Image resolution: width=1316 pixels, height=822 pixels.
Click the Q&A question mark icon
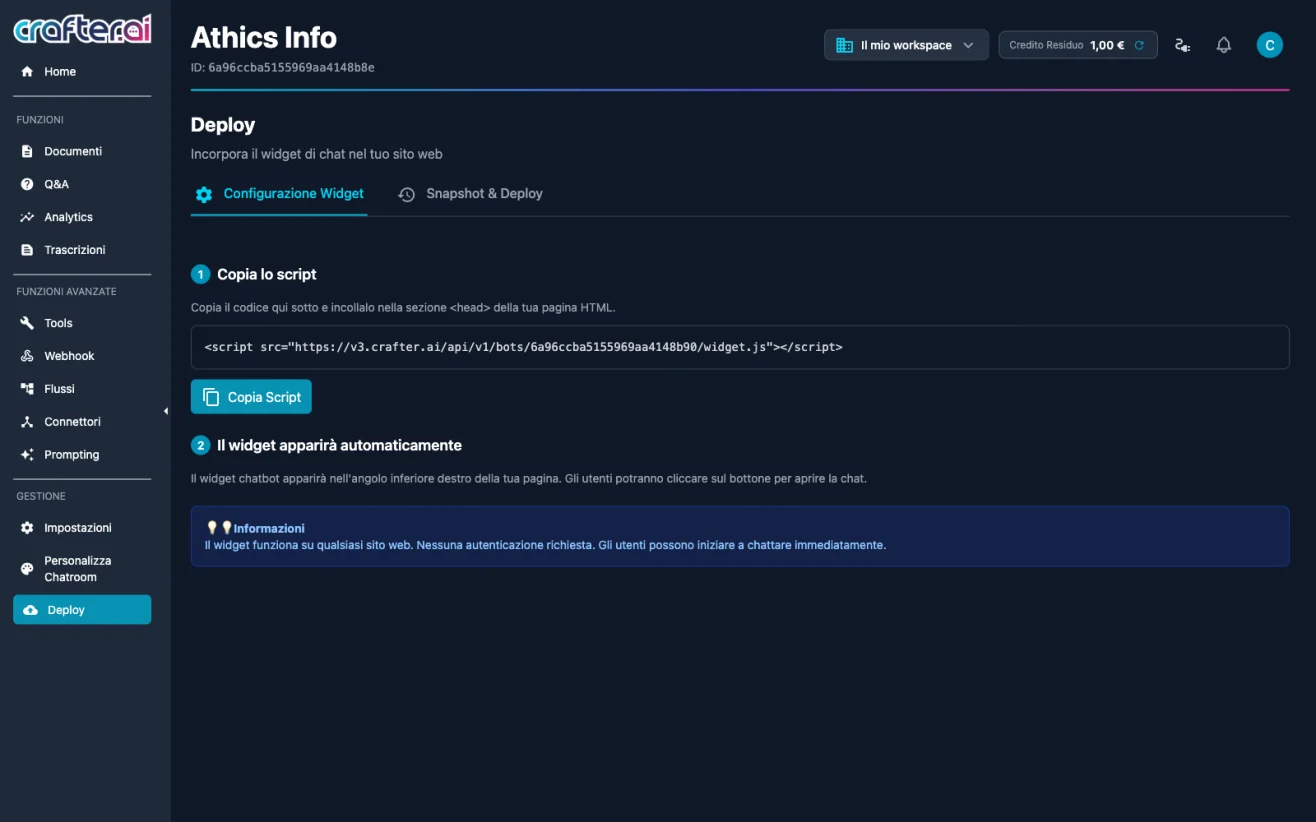(x=27, y=185)
